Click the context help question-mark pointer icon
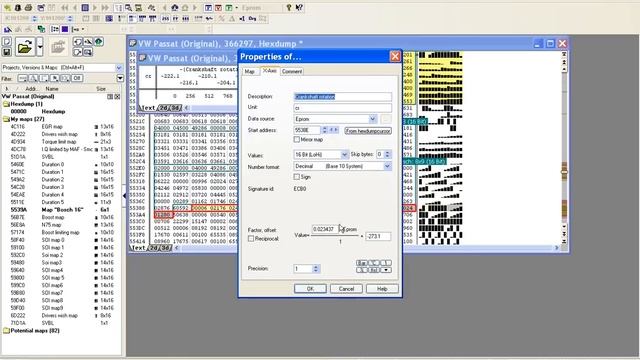The image size is (640, 360). click(x=299, y=7)
